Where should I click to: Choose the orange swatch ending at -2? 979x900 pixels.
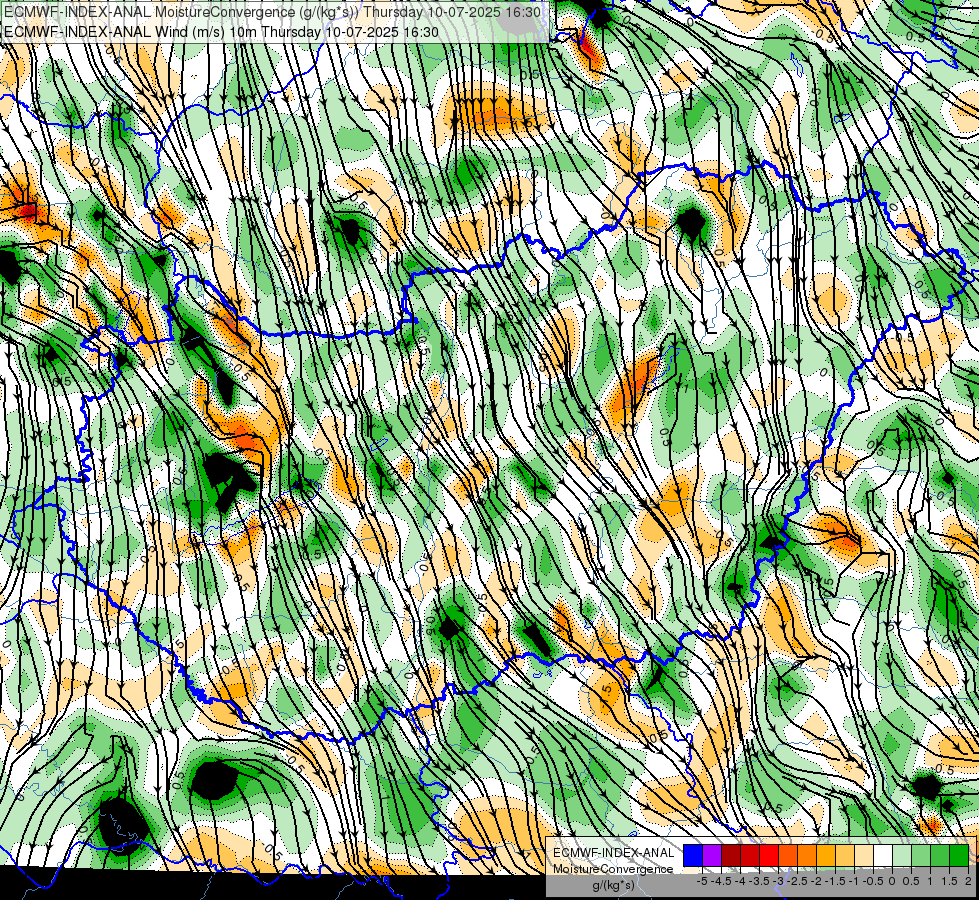(x=807, y=856)
